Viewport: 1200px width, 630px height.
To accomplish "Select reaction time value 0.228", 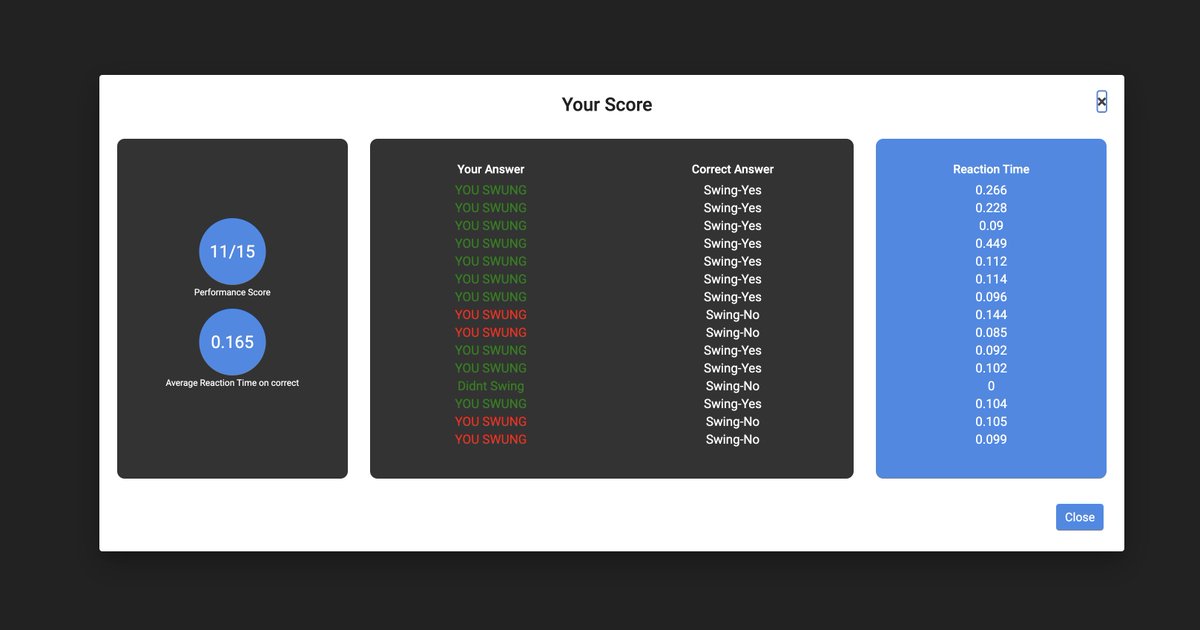I will 991,208.
